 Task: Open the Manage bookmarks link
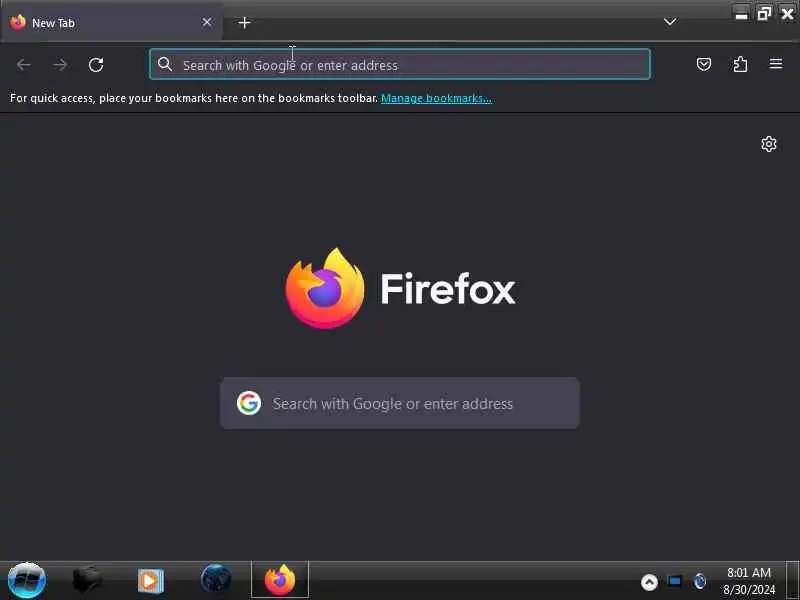click(x=436, y=98)
